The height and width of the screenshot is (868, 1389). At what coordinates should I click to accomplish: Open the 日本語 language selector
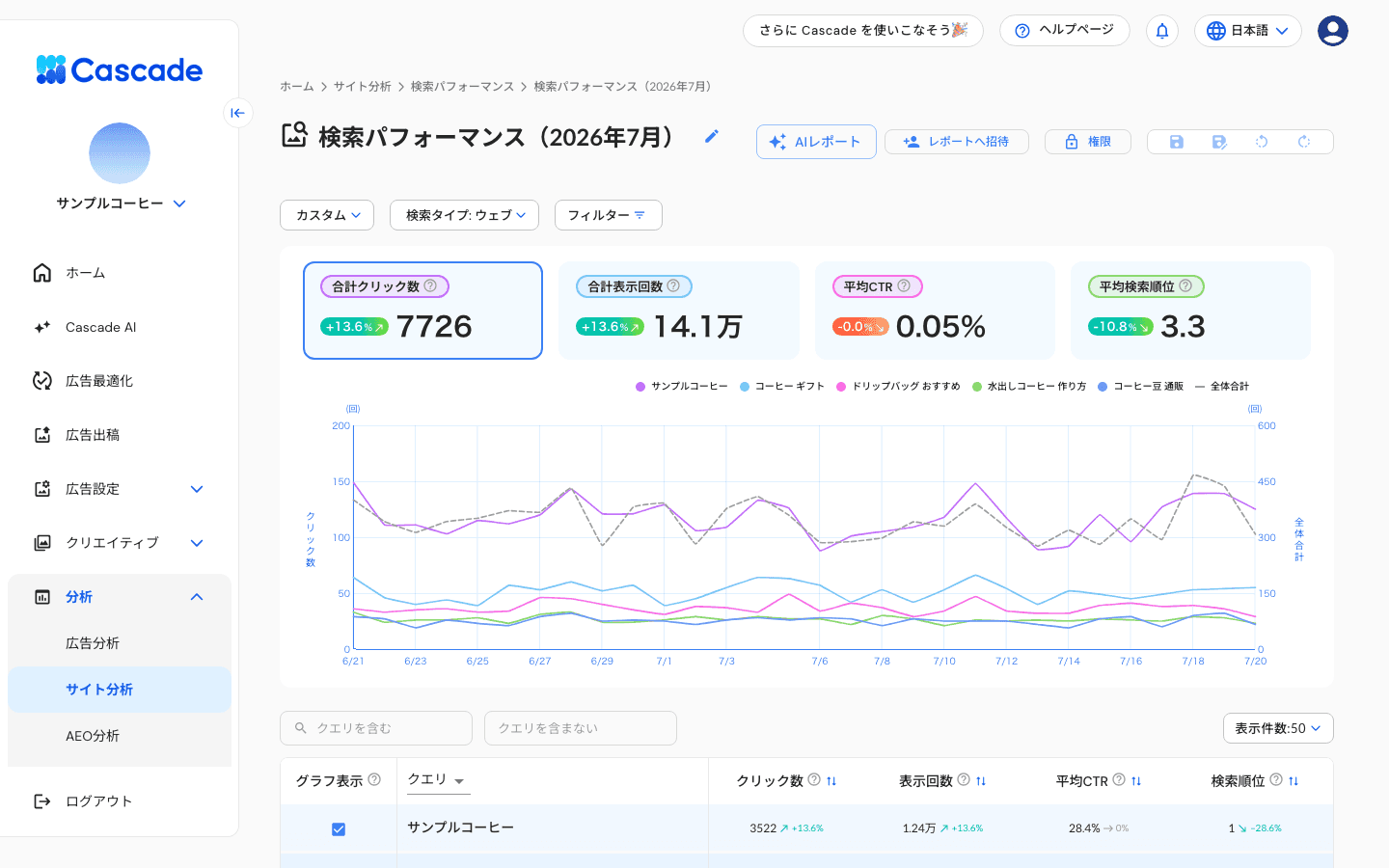(x=1248, y=31)
